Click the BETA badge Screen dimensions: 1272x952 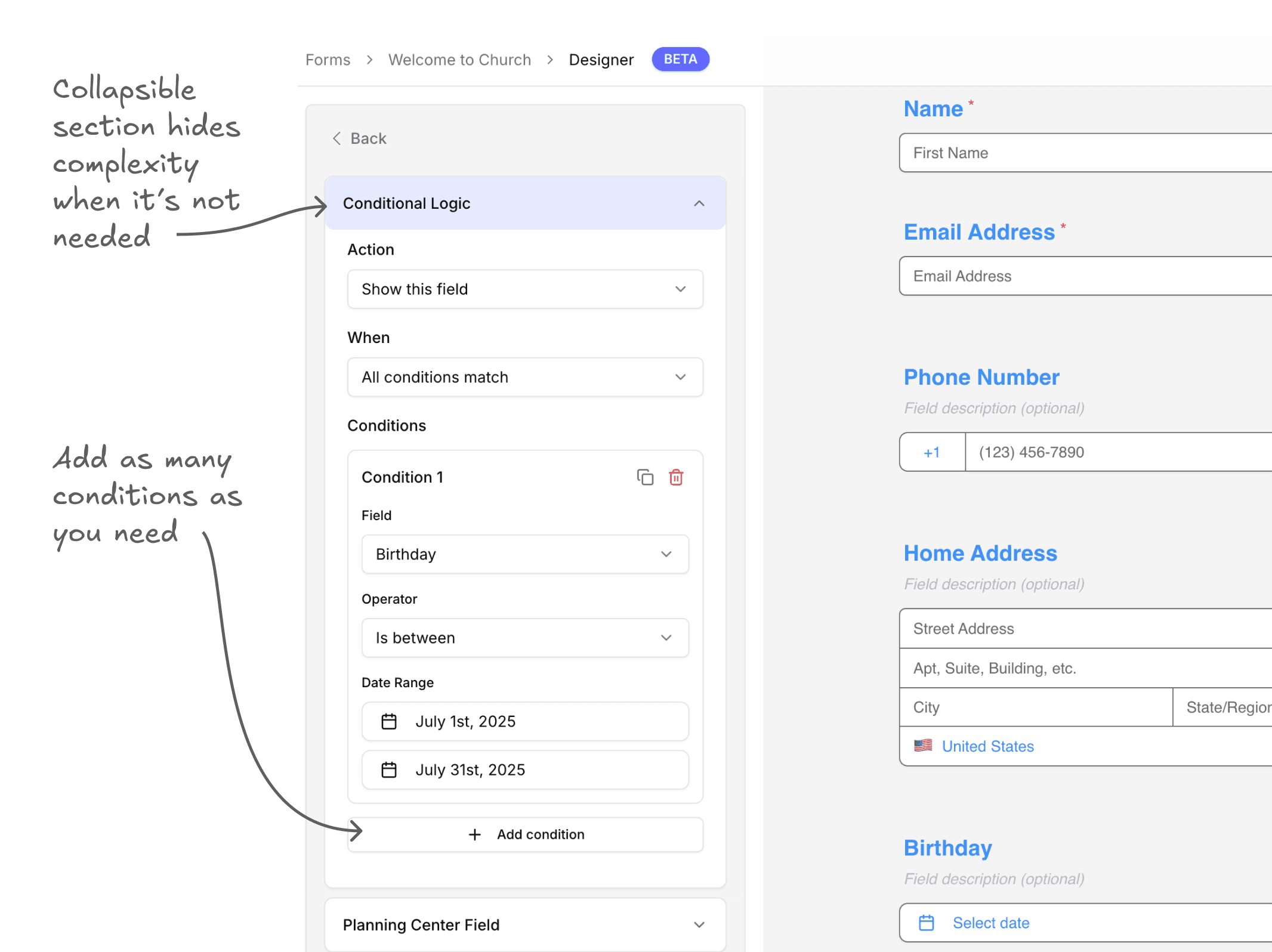point(680,59)
